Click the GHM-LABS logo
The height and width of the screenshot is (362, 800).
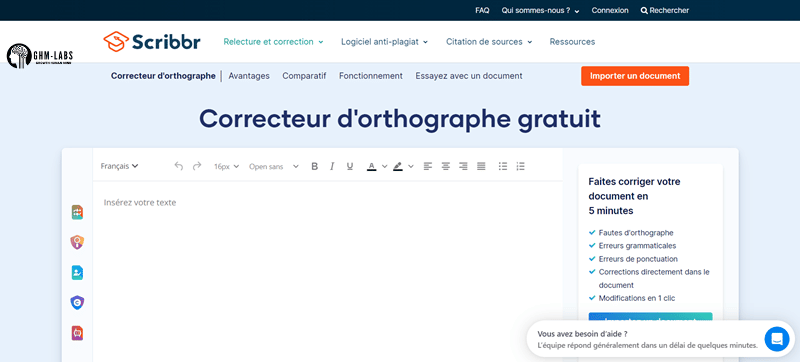[40, 56]
